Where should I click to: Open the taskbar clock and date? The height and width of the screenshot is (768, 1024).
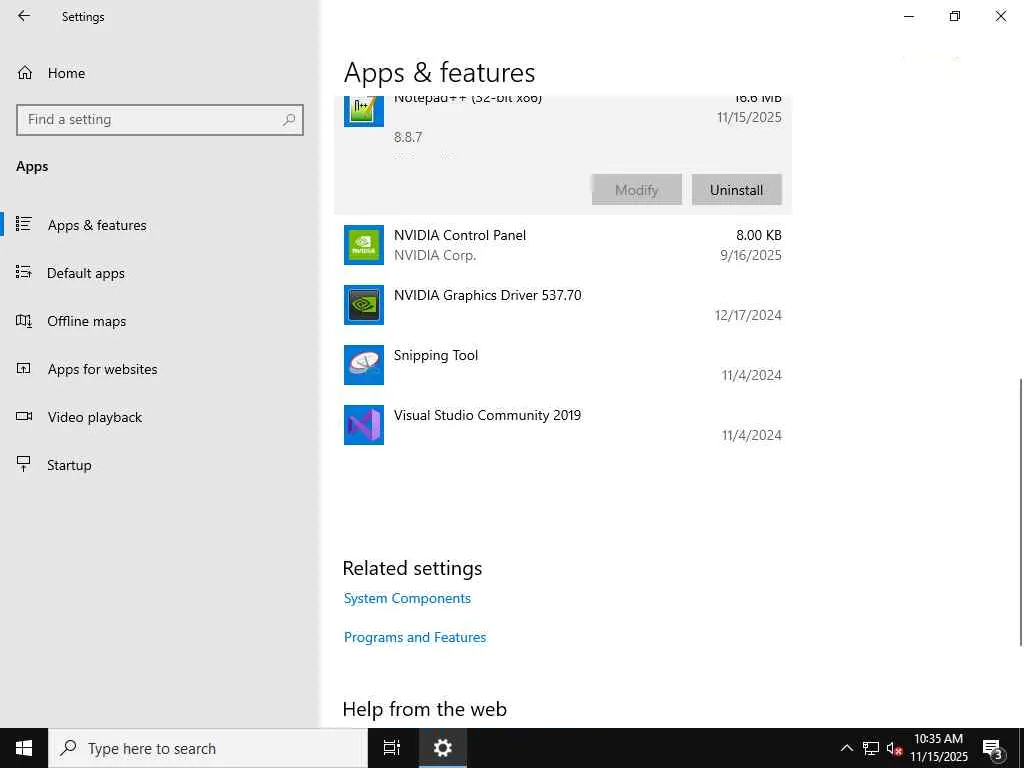(x=938, y=748)
